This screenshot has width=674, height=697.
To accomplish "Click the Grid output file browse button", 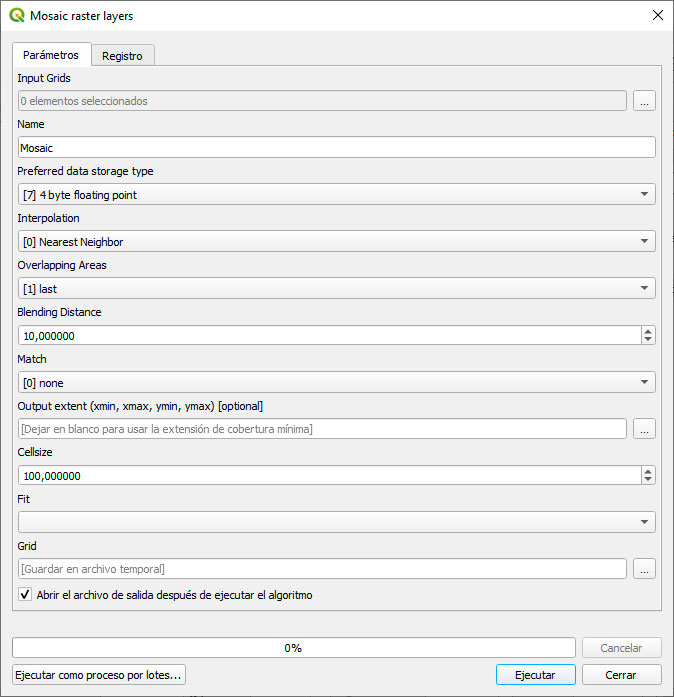I will coord(644,569).
